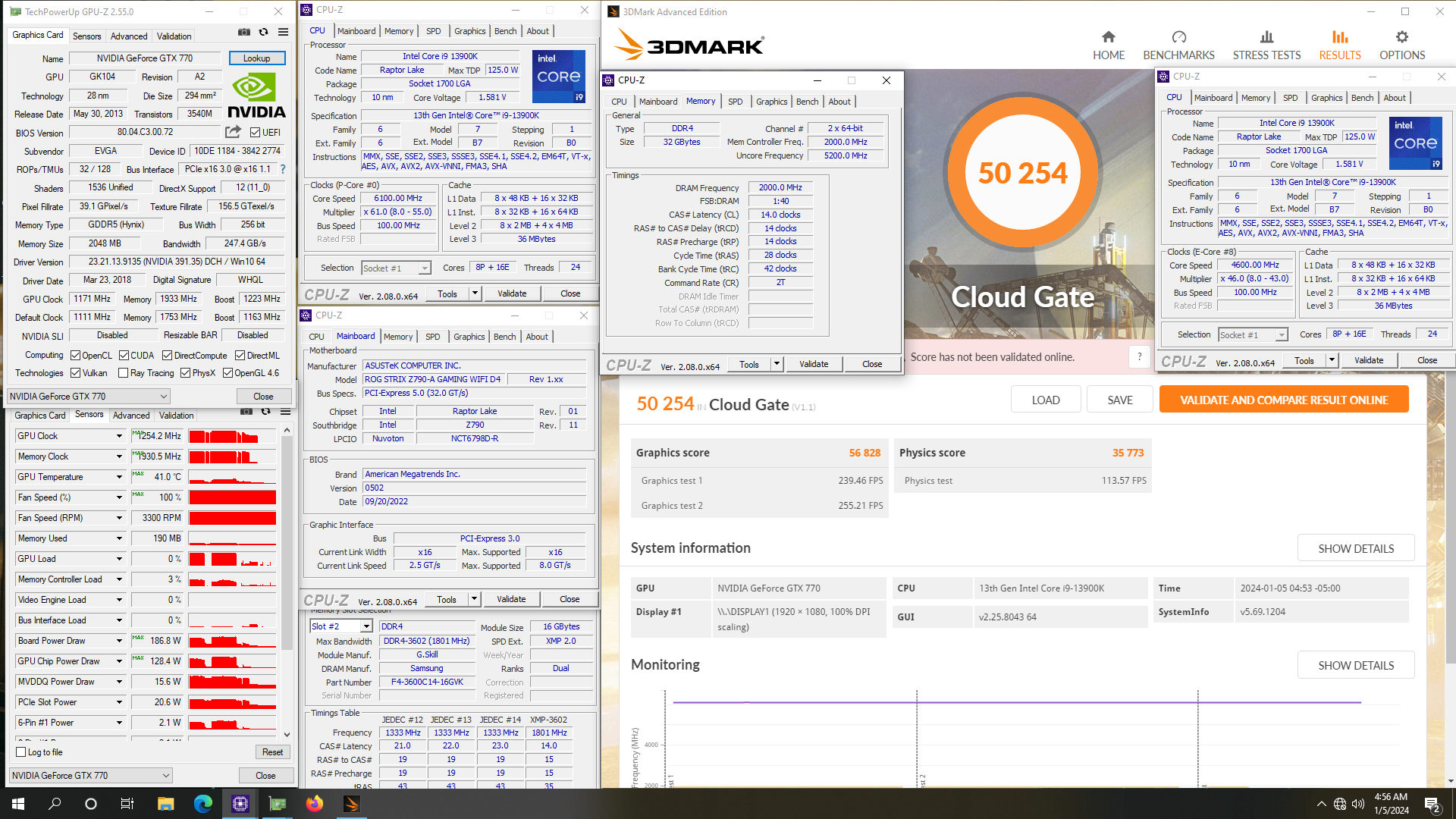Image resolution: width=1456 pixels, height=819 pixels.
Task: Enable Log to file checkbox
Action: (21, 752)
